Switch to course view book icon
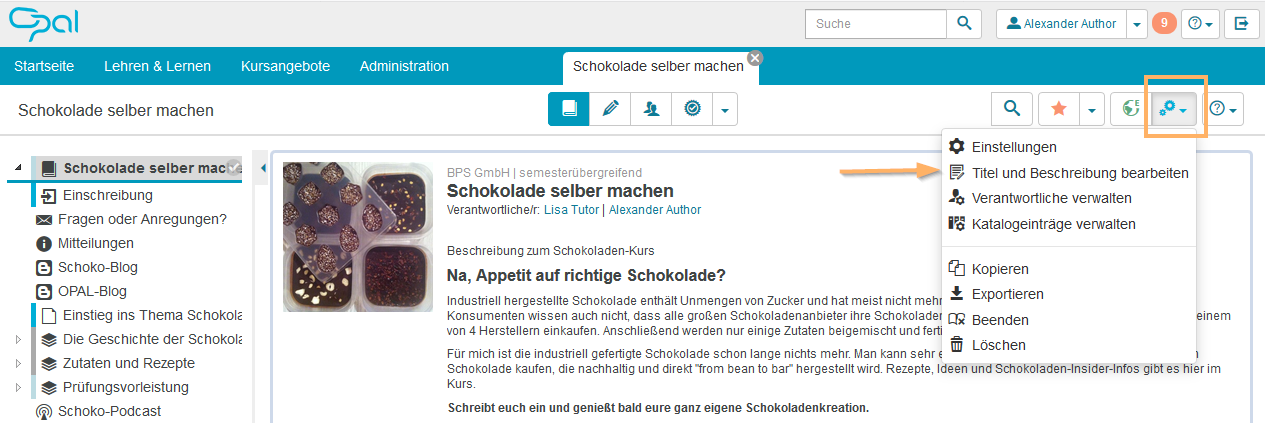 (x=569, y=109)
